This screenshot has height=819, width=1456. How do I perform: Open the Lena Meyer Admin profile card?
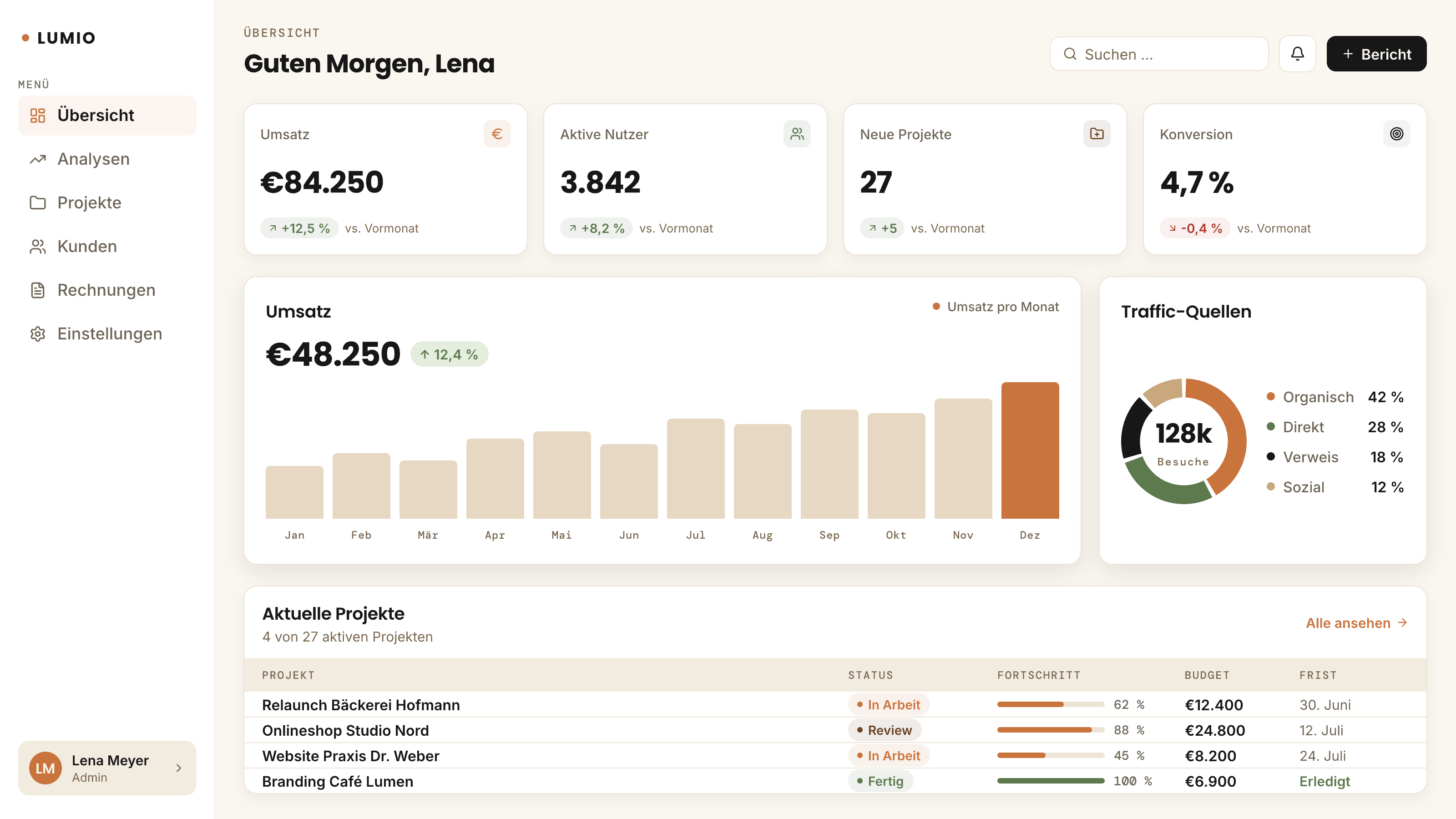[x=107, y=768]
